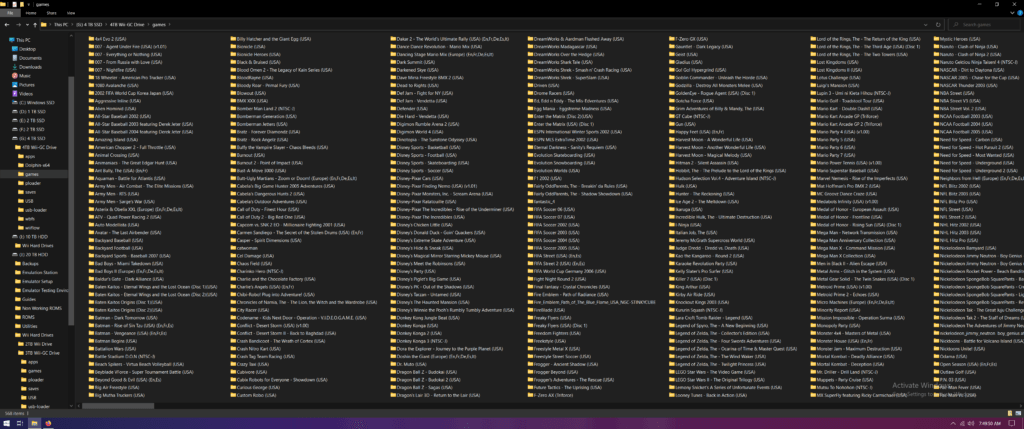Expand the address bar history dropdown

pyautogui.click(x=927, y=25)
